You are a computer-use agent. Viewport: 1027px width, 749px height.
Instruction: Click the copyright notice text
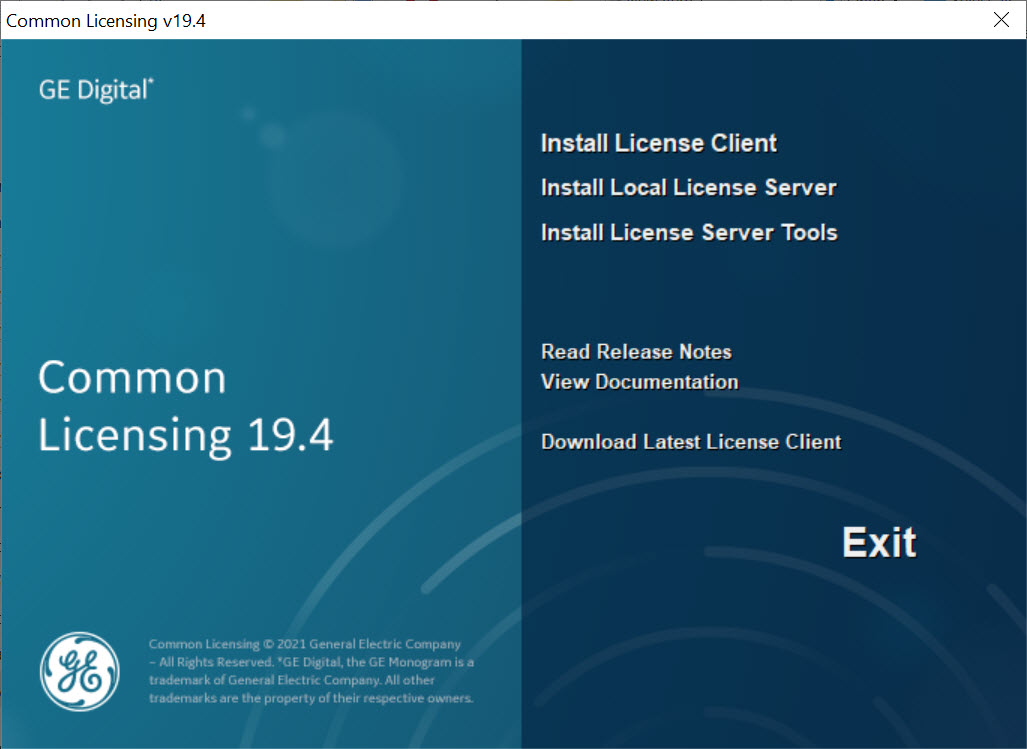tap(311, 671)
